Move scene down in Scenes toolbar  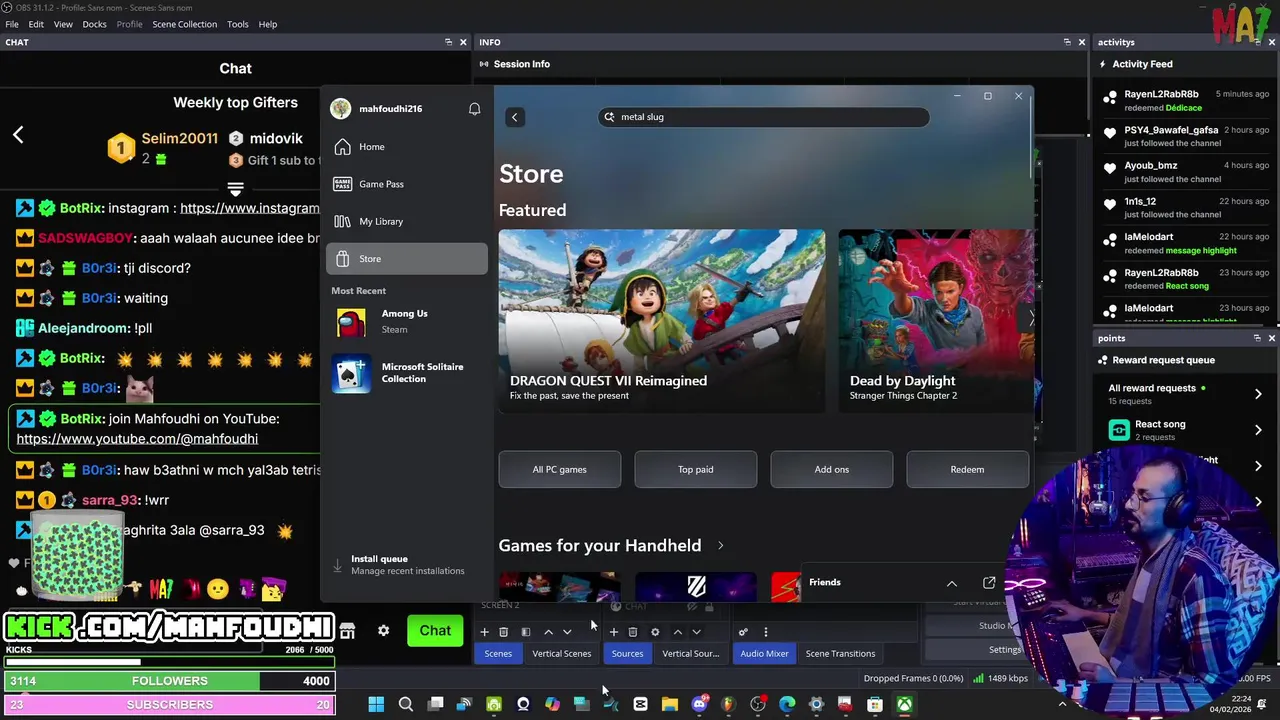point(567,632)
